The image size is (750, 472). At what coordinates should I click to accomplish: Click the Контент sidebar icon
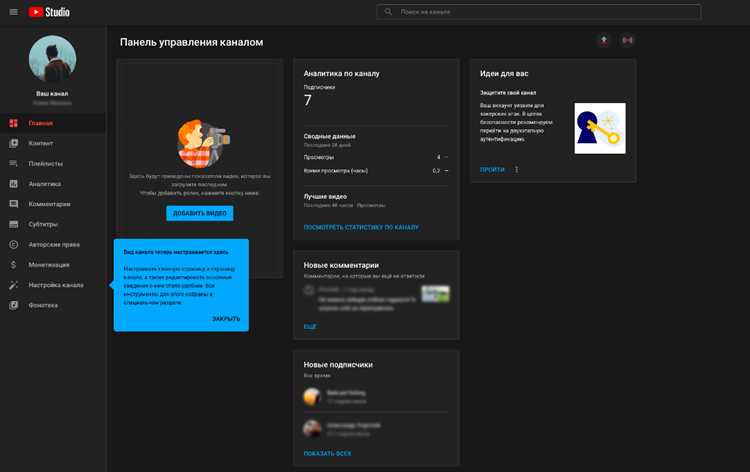coord(13,143)
